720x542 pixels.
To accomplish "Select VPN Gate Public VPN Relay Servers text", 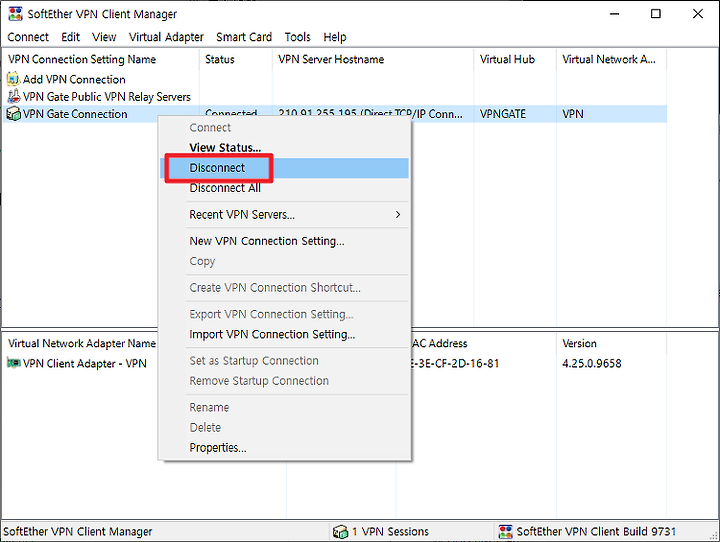I will (x=107, y=97).
